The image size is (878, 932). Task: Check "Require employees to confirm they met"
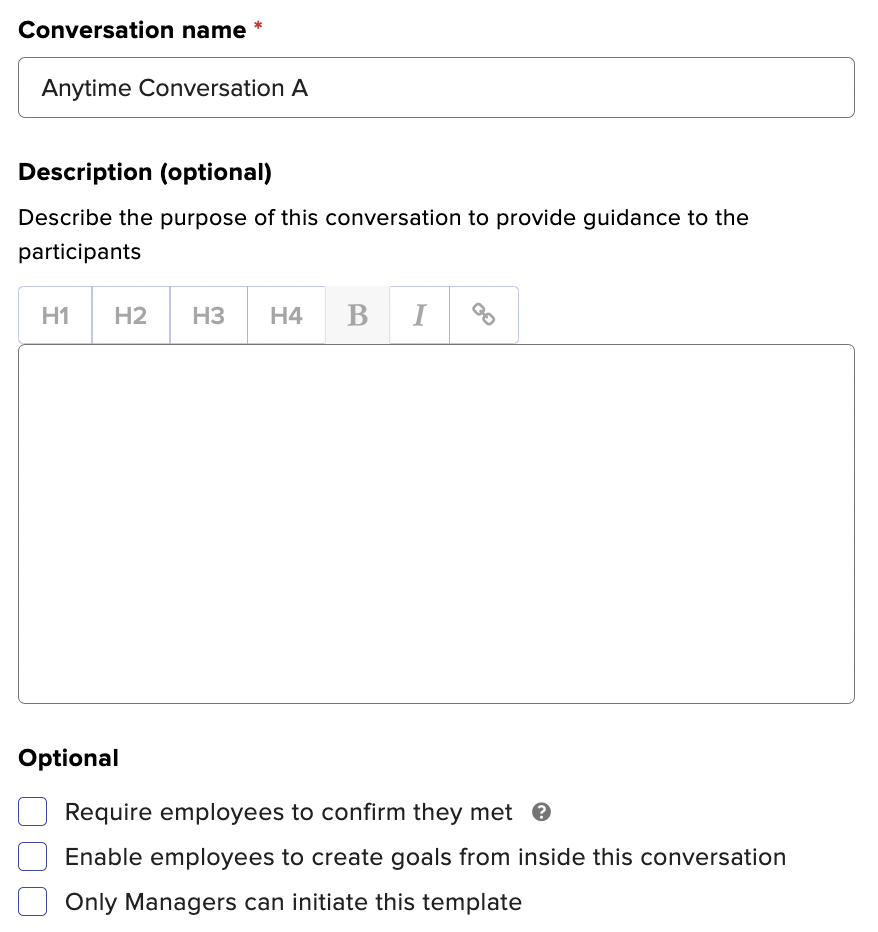32,811
